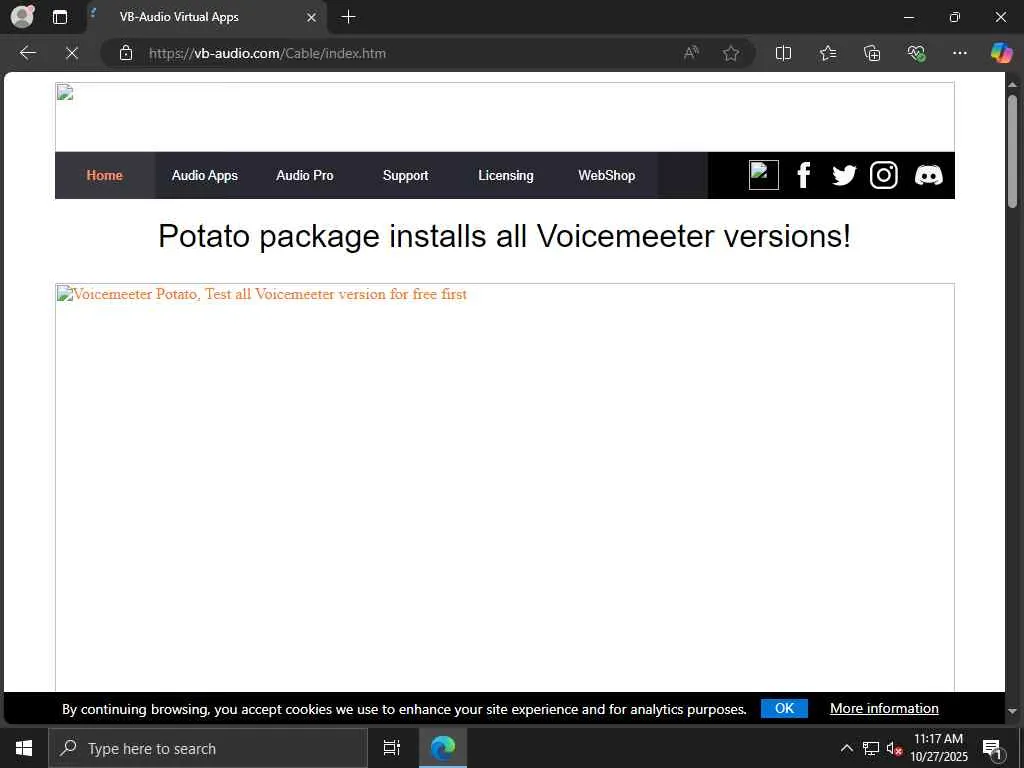Screen dimensions: 1024x768
Task: Add this page to favorites
Action: pos(731,53)
